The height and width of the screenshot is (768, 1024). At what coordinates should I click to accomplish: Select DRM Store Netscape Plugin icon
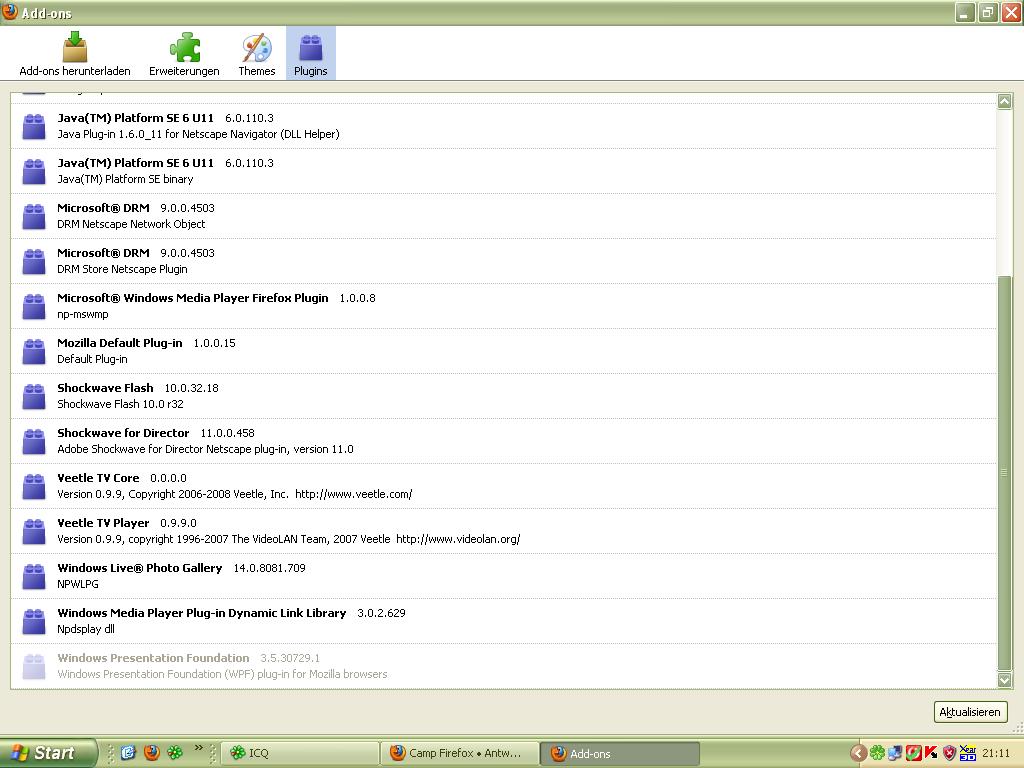(34, 261)
